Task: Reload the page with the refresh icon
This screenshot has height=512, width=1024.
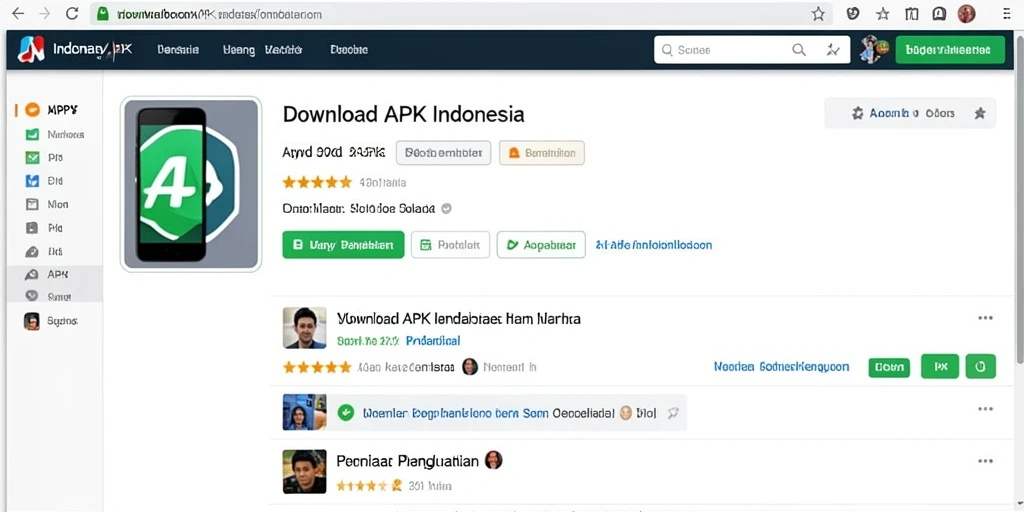Action: tap(72, 14)
